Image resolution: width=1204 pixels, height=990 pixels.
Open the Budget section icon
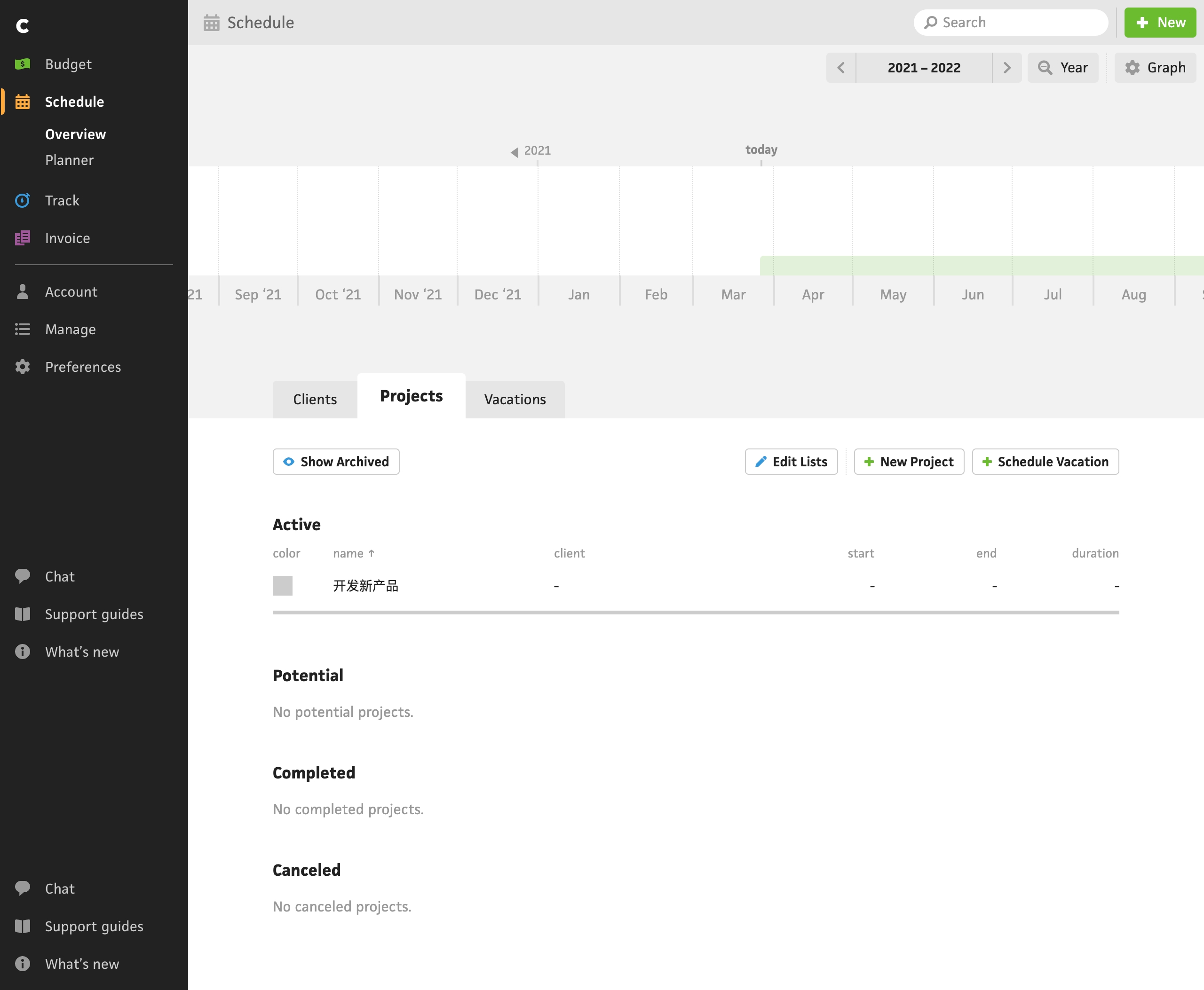[22, 64]
